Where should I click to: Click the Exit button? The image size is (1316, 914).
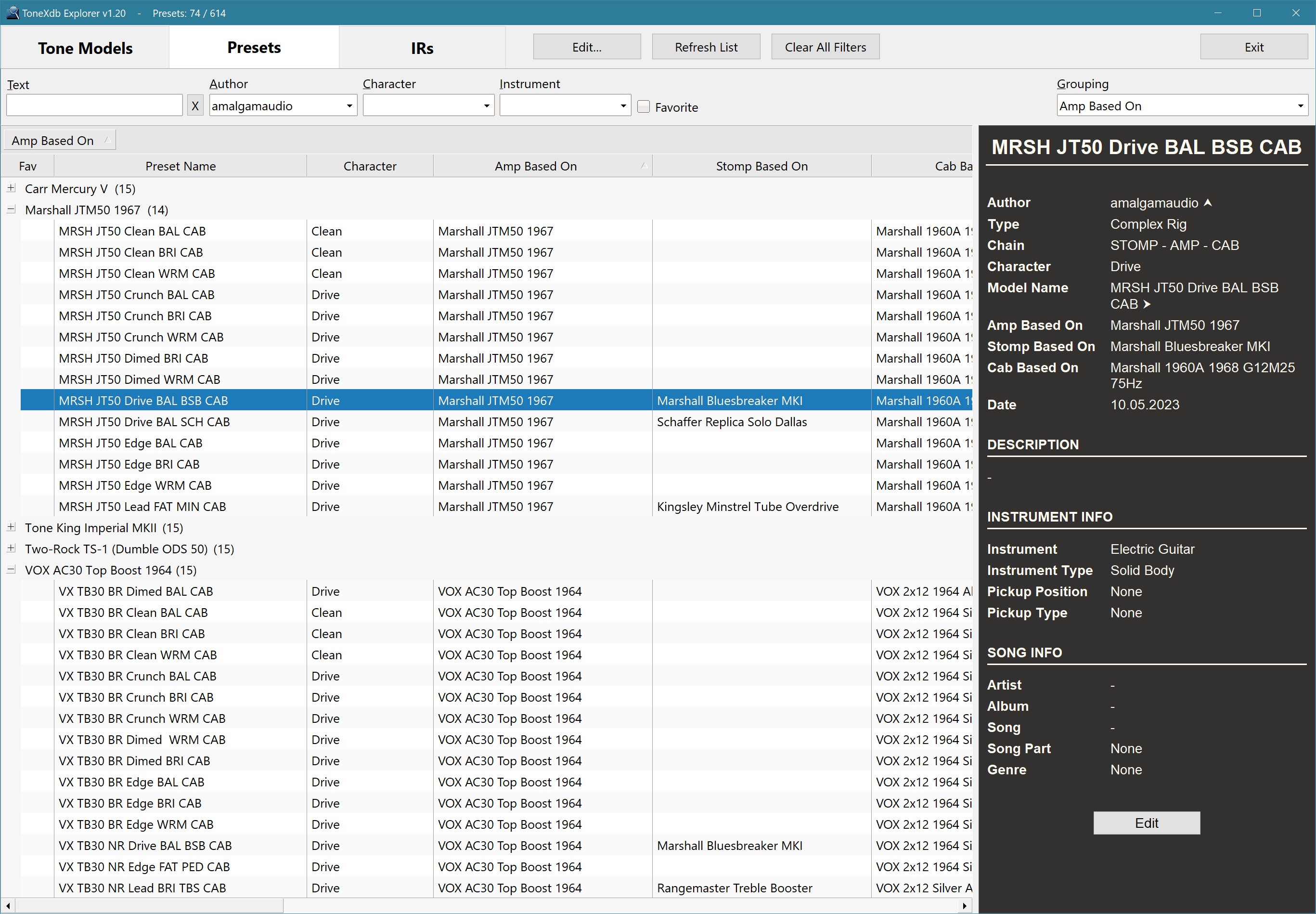pos(1253,47)
